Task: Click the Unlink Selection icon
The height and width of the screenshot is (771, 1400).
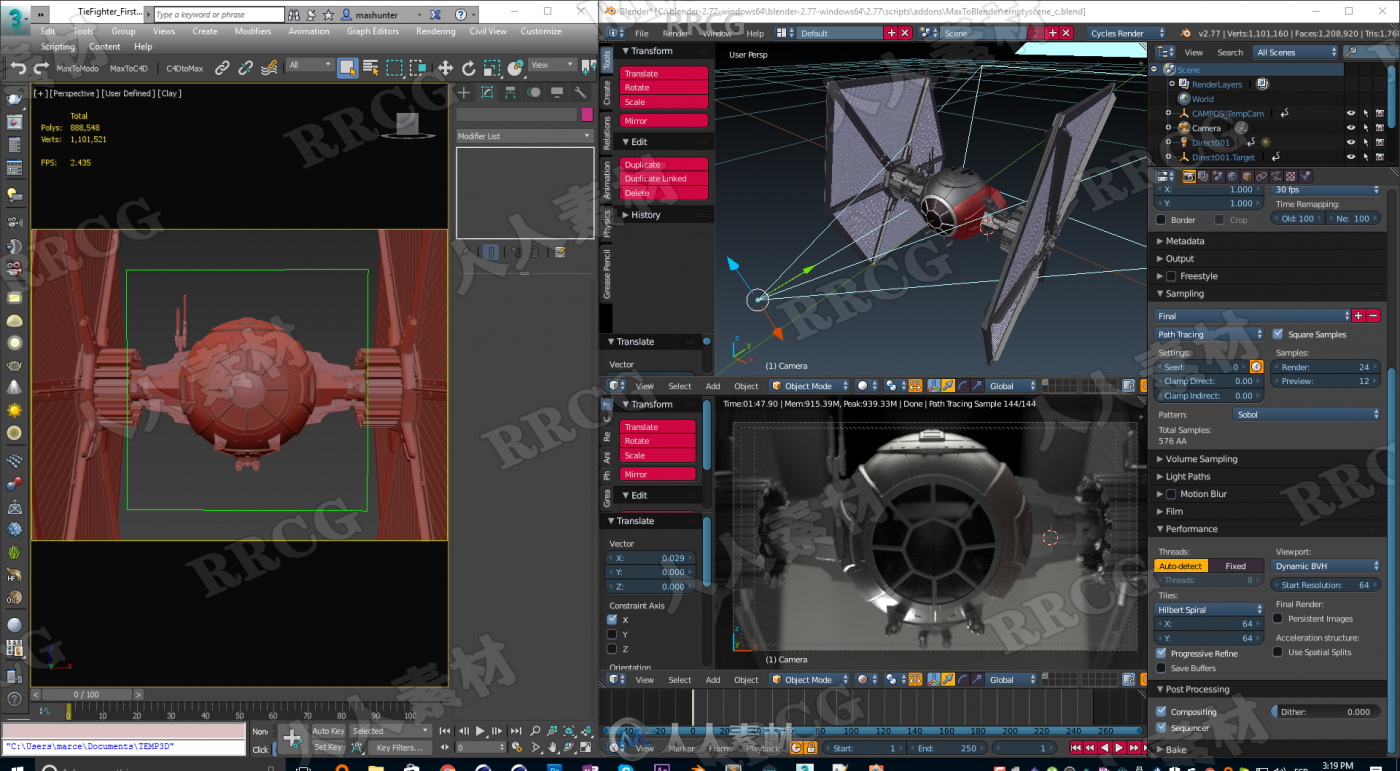Action: click(x=245, y=68)
